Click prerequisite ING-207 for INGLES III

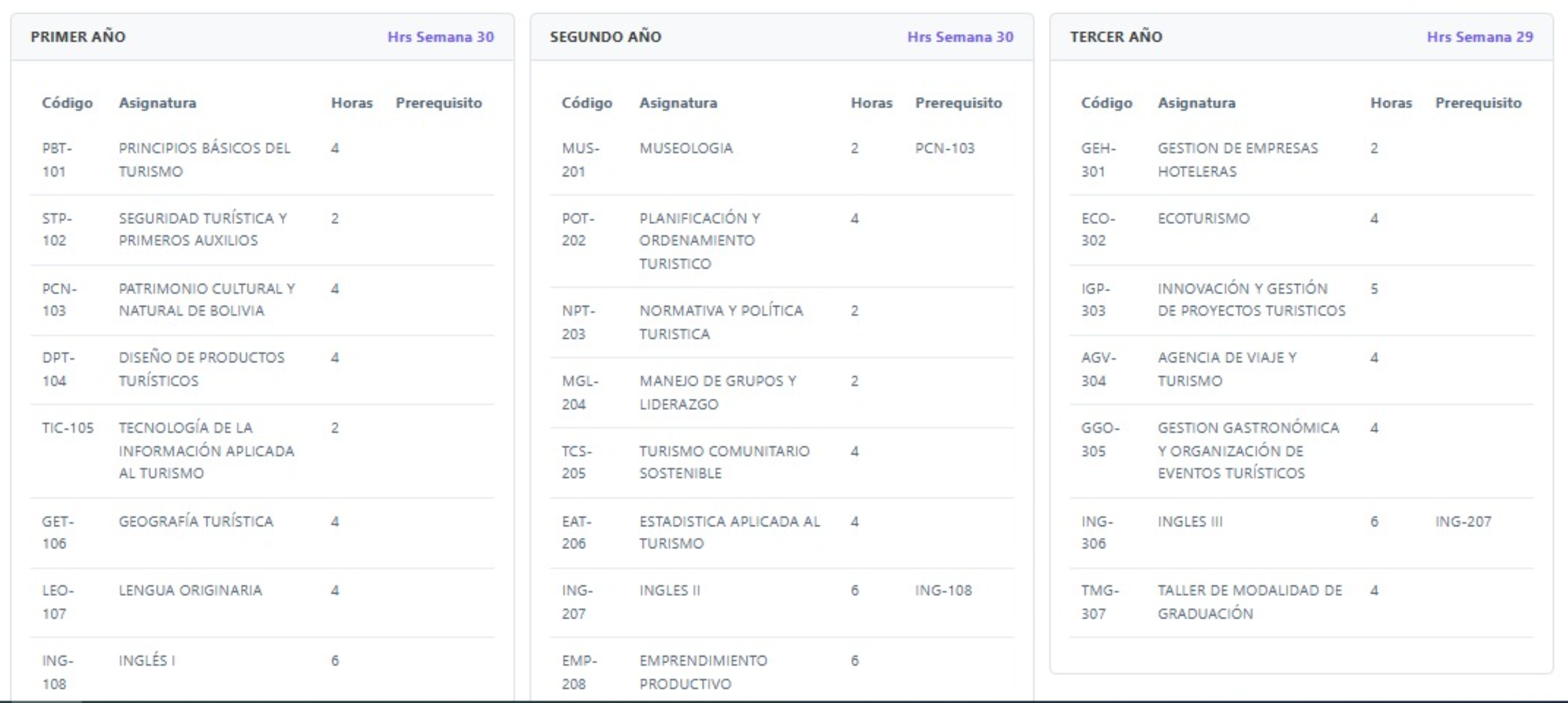pos(1463,521)
